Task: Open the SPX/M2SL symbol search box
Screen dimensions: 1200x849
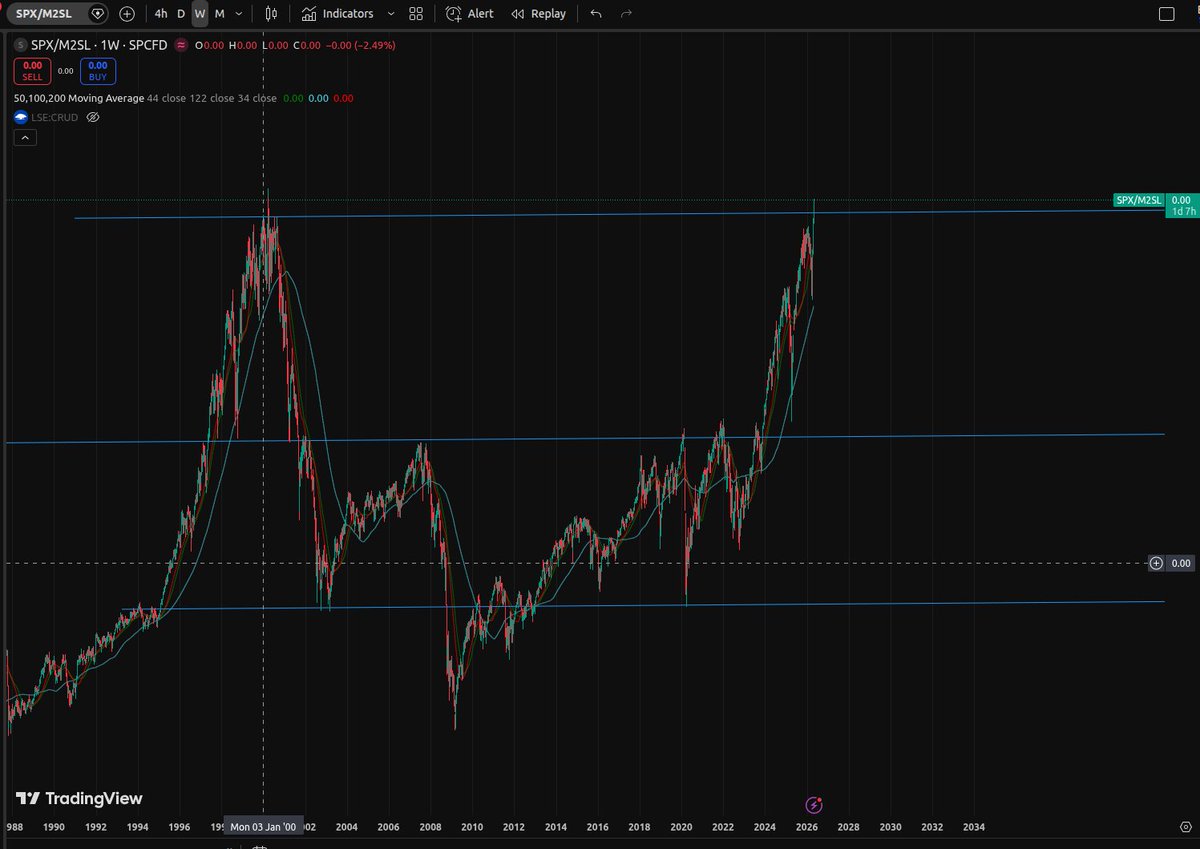Action: coord(43,14)
